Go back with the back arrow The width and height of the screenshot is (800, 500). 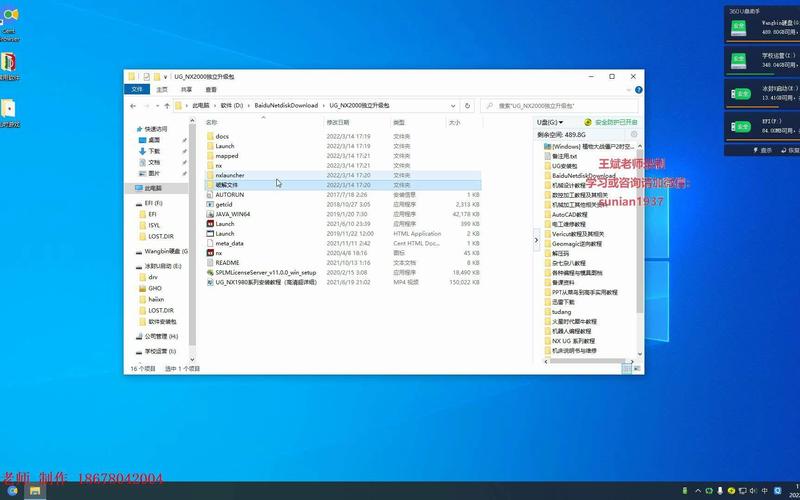coord(133,106)
